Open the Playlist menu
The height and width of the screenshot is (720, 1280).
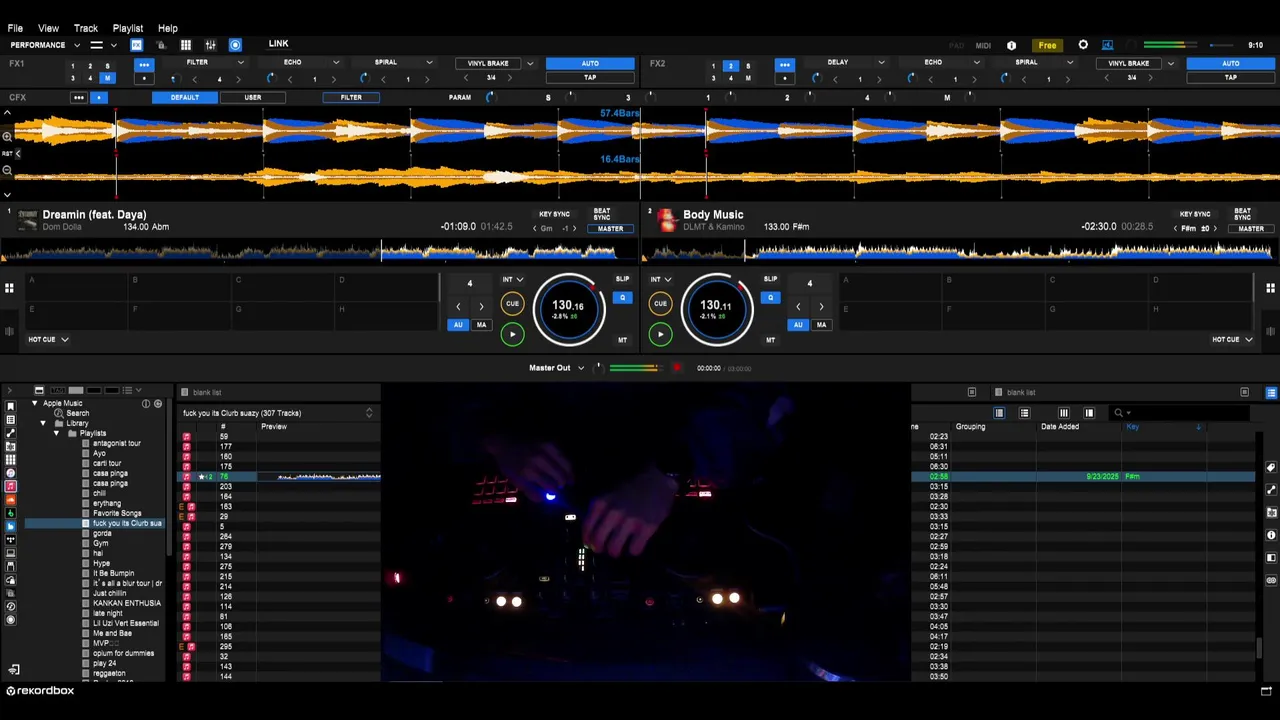[x=128, y=28]
